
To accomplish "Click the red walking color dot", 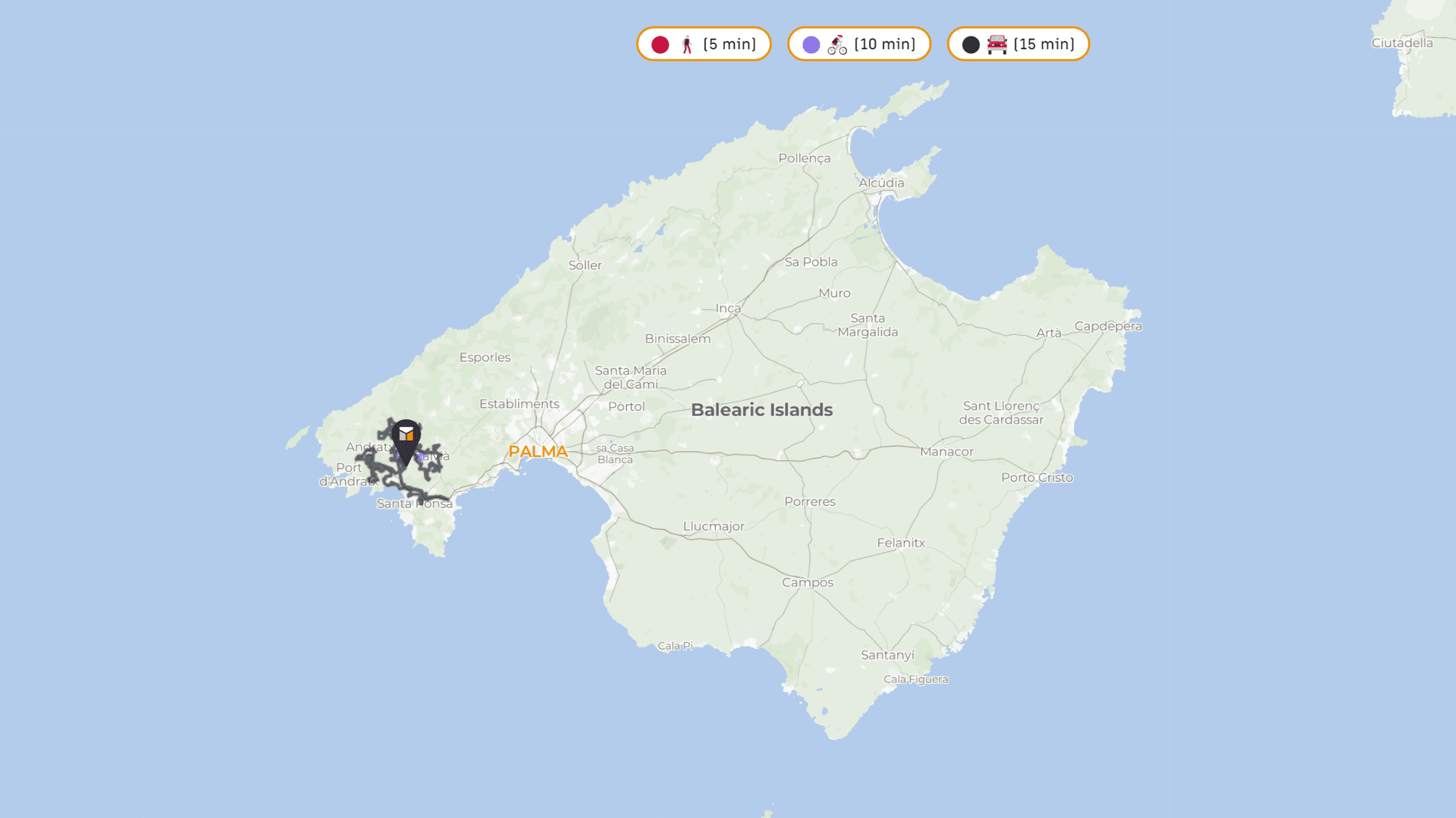I will click(x=661, y=45).
